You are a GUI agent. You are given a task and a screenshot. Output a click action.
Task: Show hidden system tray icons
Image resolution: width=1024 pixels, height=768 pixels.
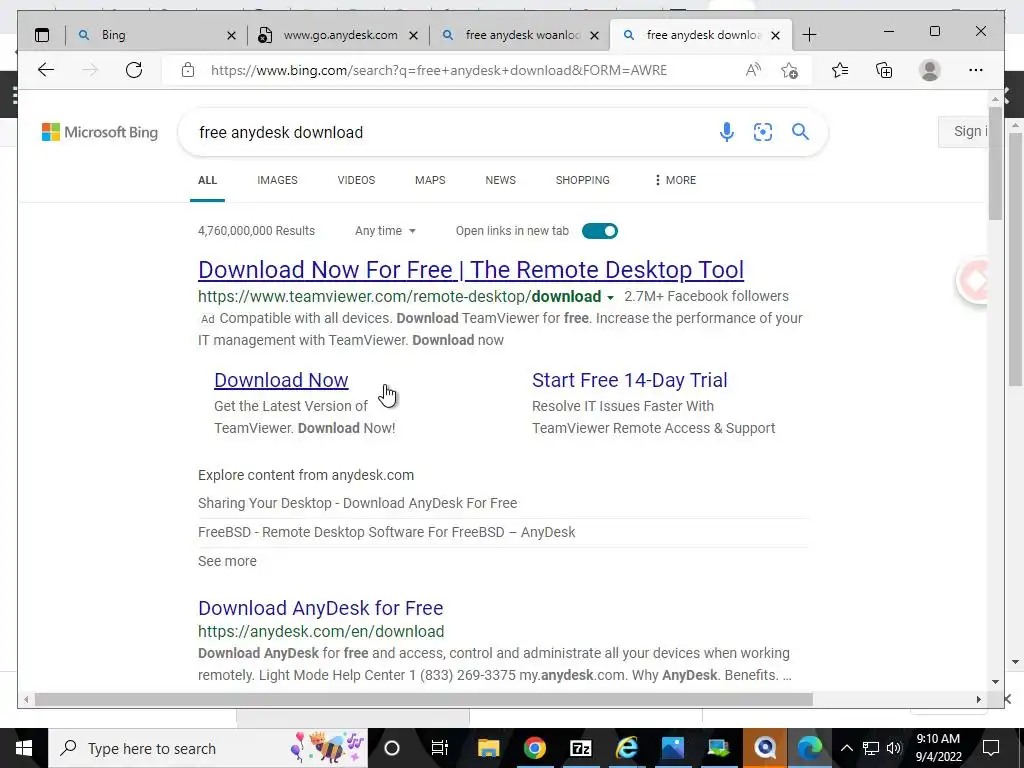click(x=846, y=748)
